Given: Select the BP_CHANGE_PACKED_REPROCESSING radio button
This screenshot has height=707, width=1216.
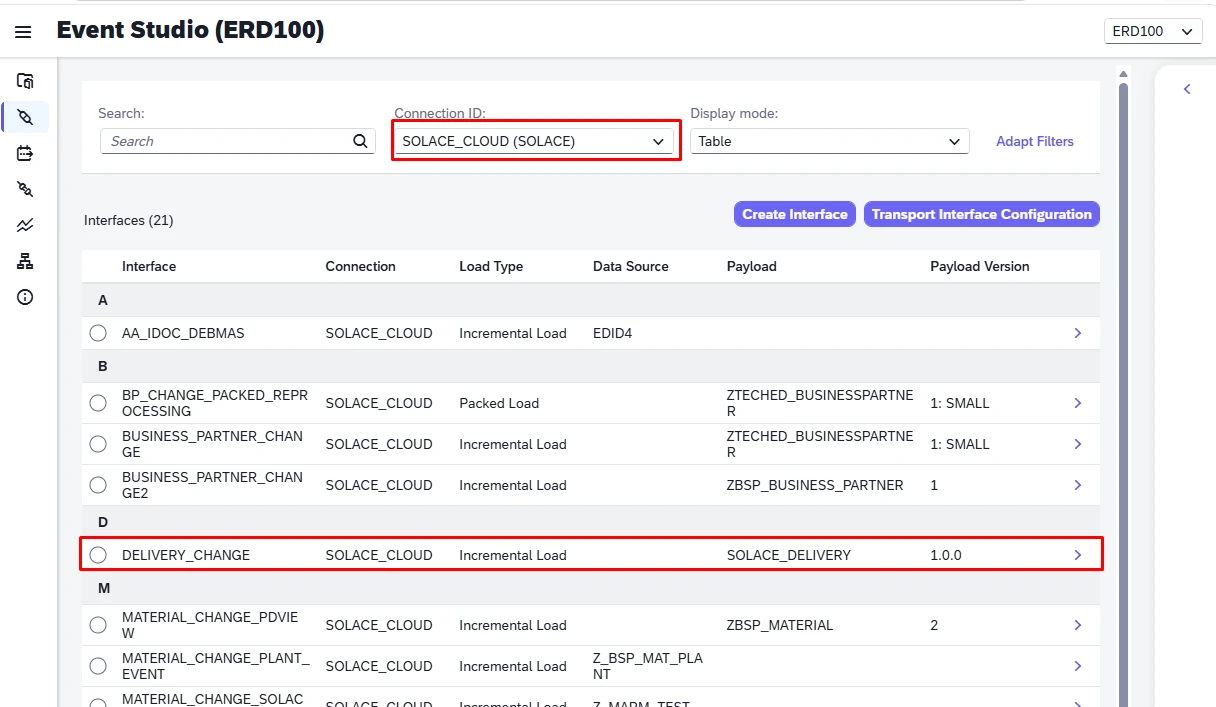Looking at the screenshot, I should (98, 403).
